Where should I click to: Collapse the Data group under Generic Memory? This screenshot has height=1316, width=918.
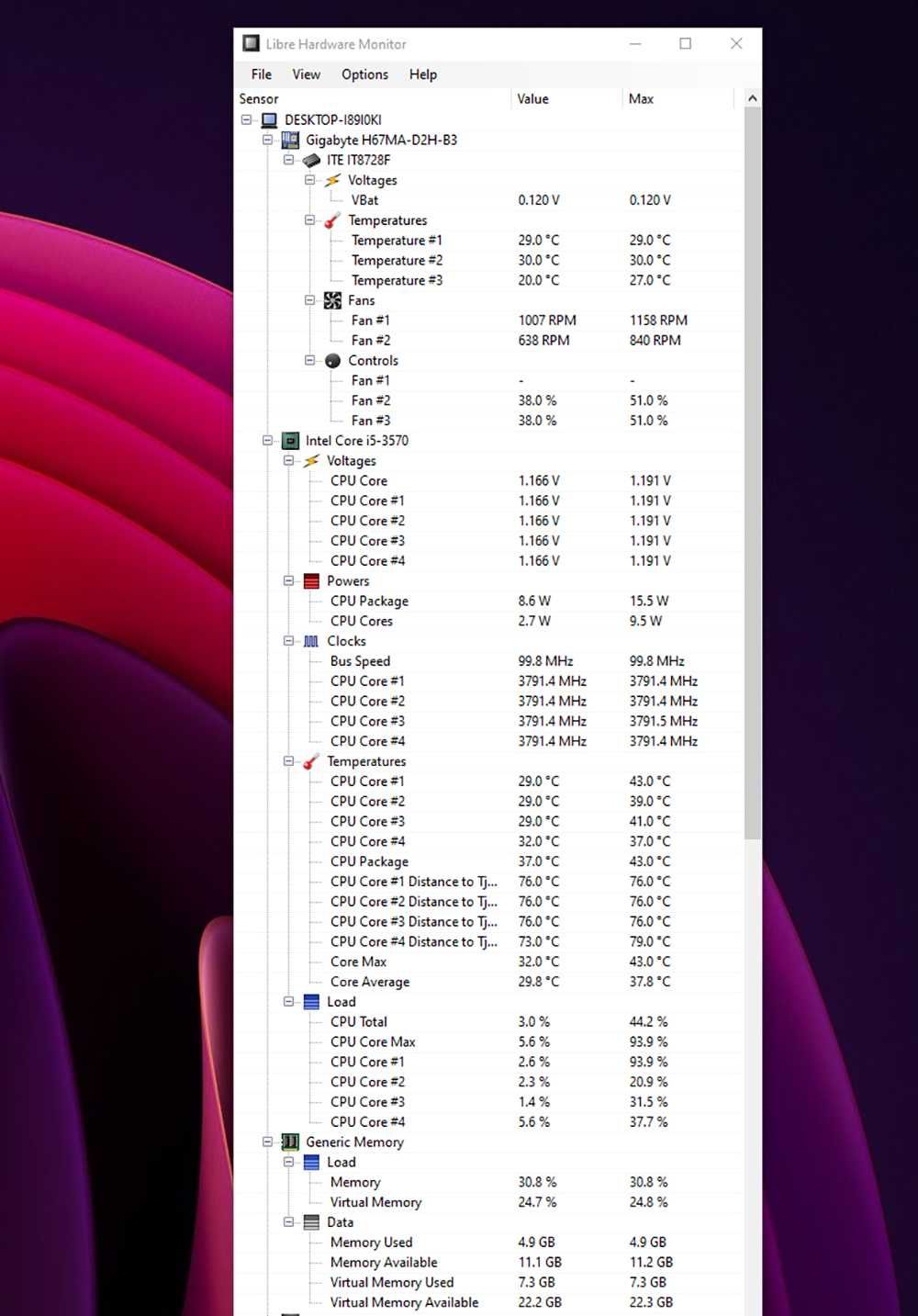(x=288, y=1222)
